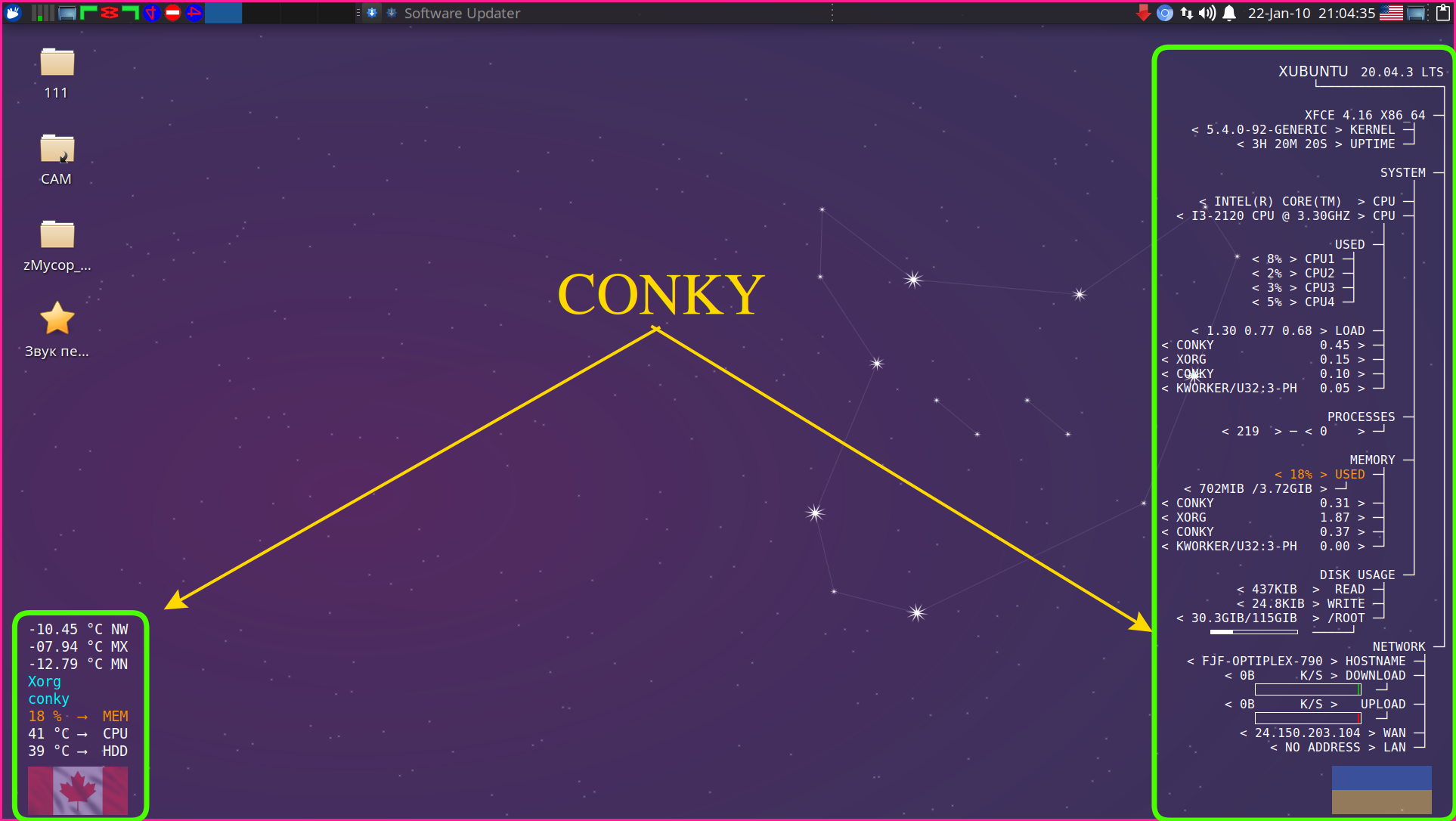1456x821 pixels.
Task: Click the -07.94 °C MX temperature line
Action: tap(78, 647)
